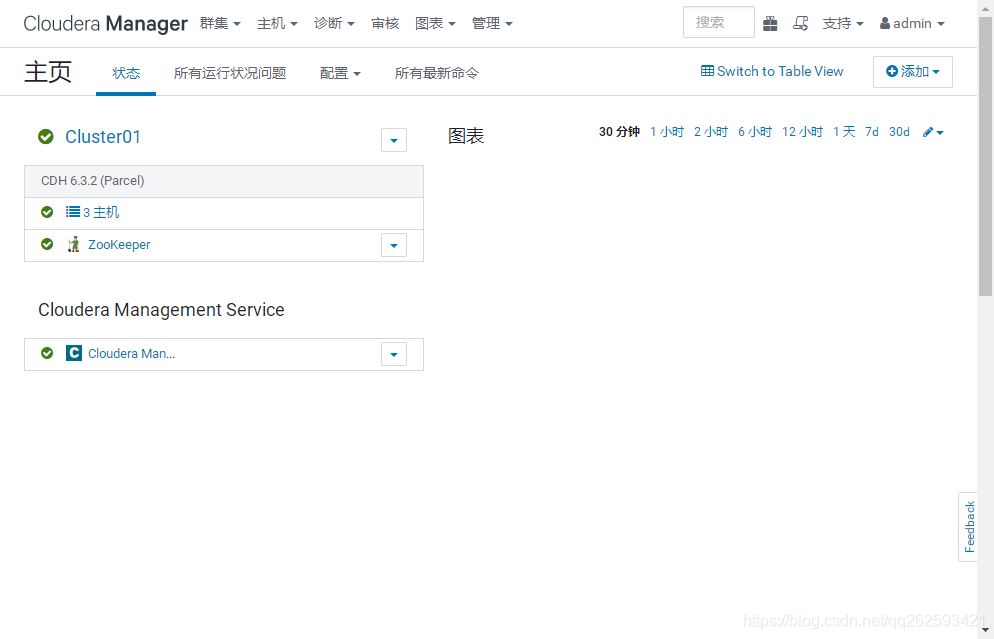This screenshot has width=994, height=639.
Task: Open the running commands icon in header
Action: click(x=801, y=23)
